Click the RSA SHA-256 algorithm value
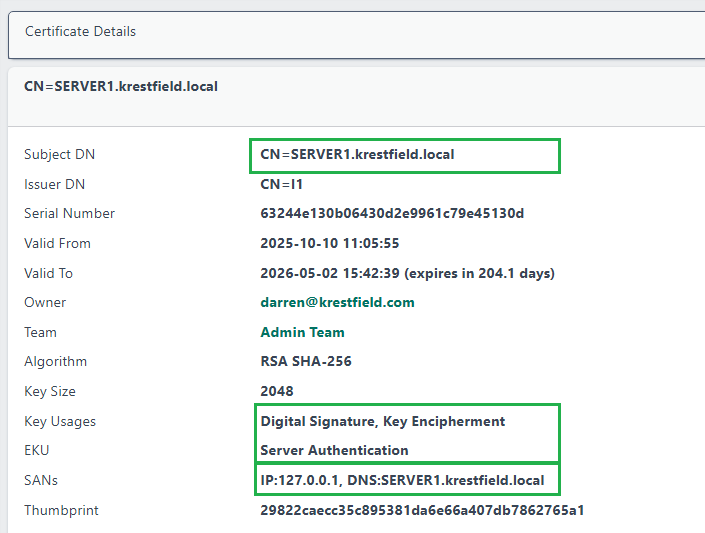The width and height of the screenshot is (705, 533). point(306,361)
